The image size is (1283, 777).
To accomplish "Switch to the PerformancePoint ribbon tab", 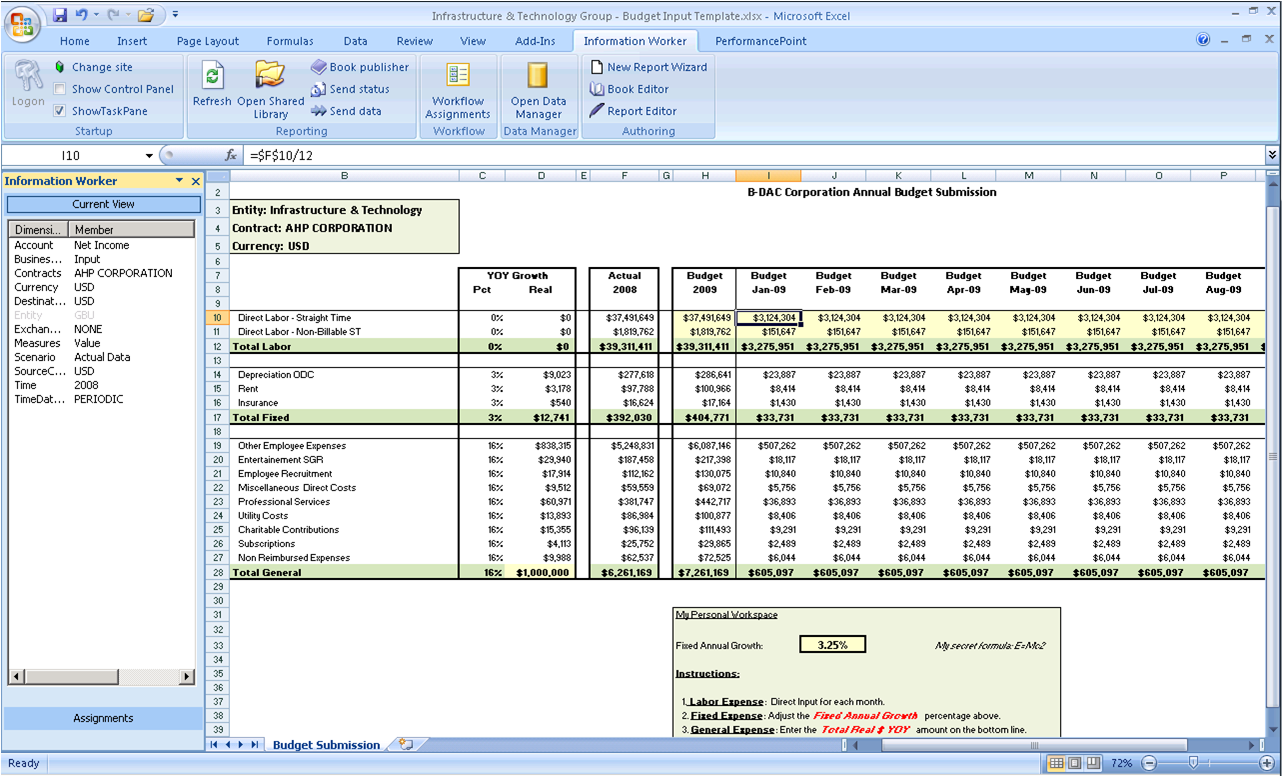I will pos(760,41).
